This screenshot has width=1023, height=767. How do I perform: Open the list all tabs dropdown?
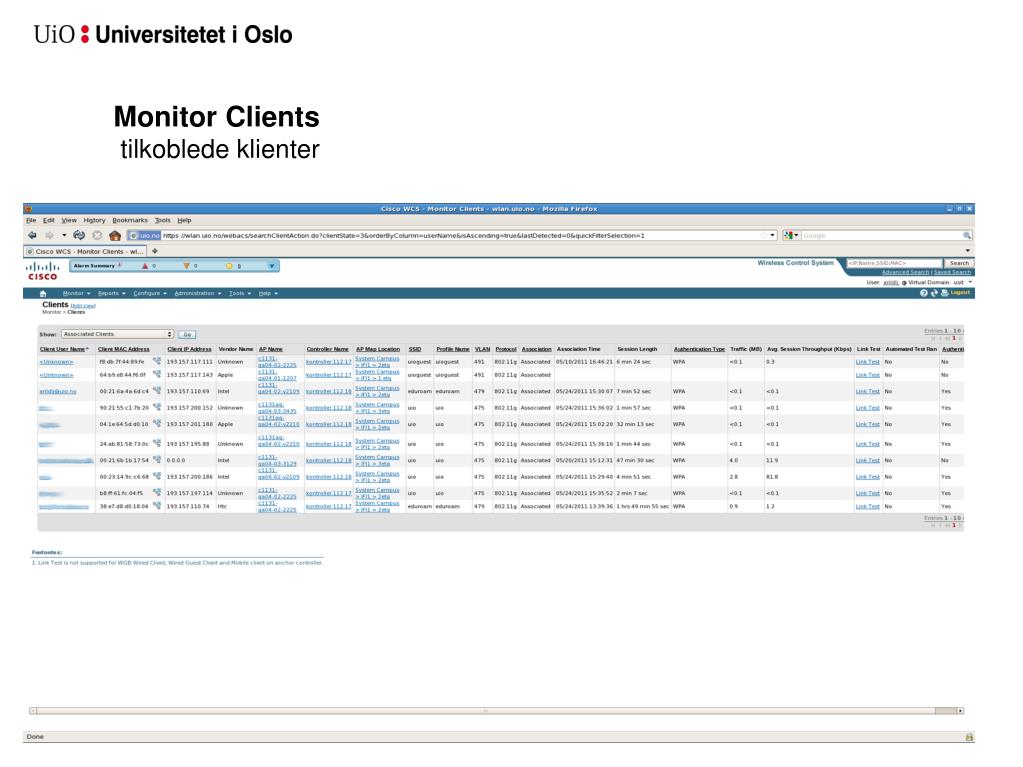(968, 251)
